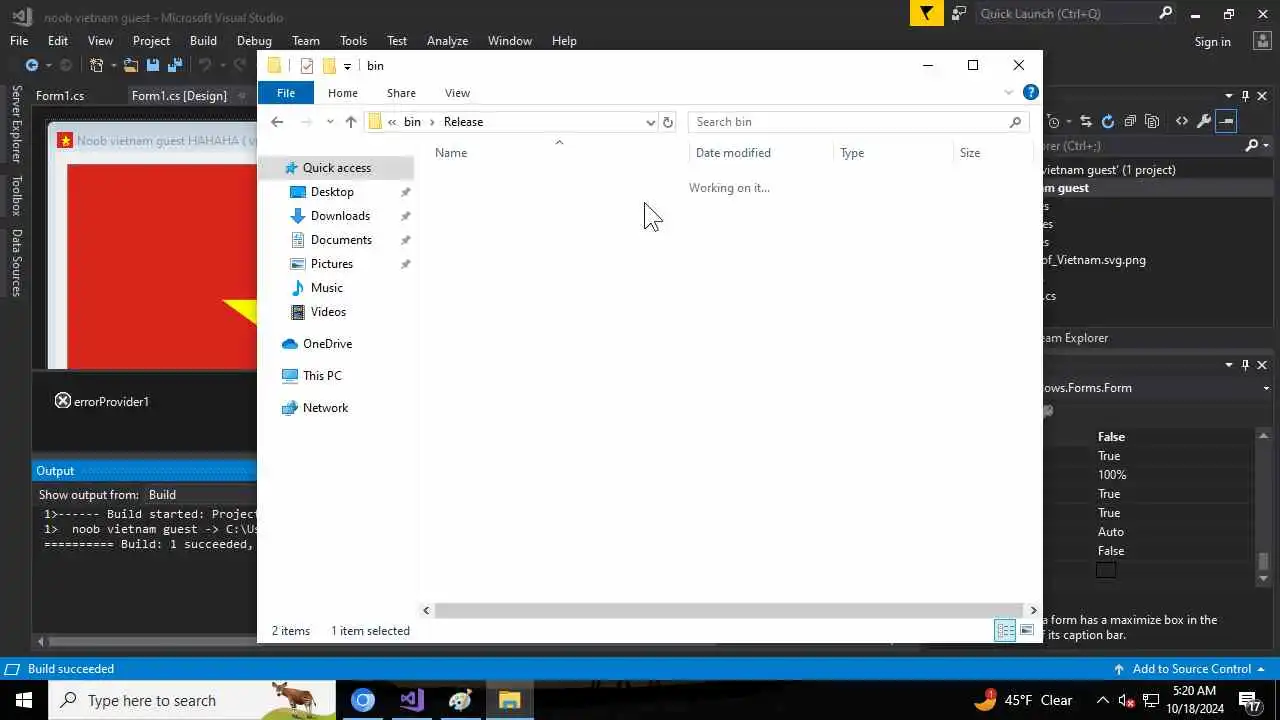Image resolution: width=1280 pixels, height=720 pixels.
Task: Click the Search bin input field
Action: point(858,122)
